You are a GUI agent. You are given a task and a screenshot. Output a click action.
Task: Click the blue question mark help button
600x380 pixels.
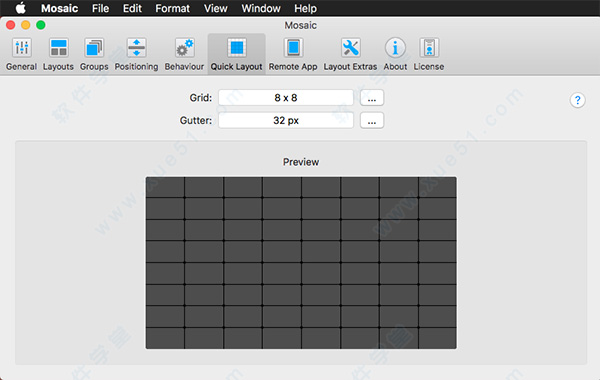(x=577, y=100)
